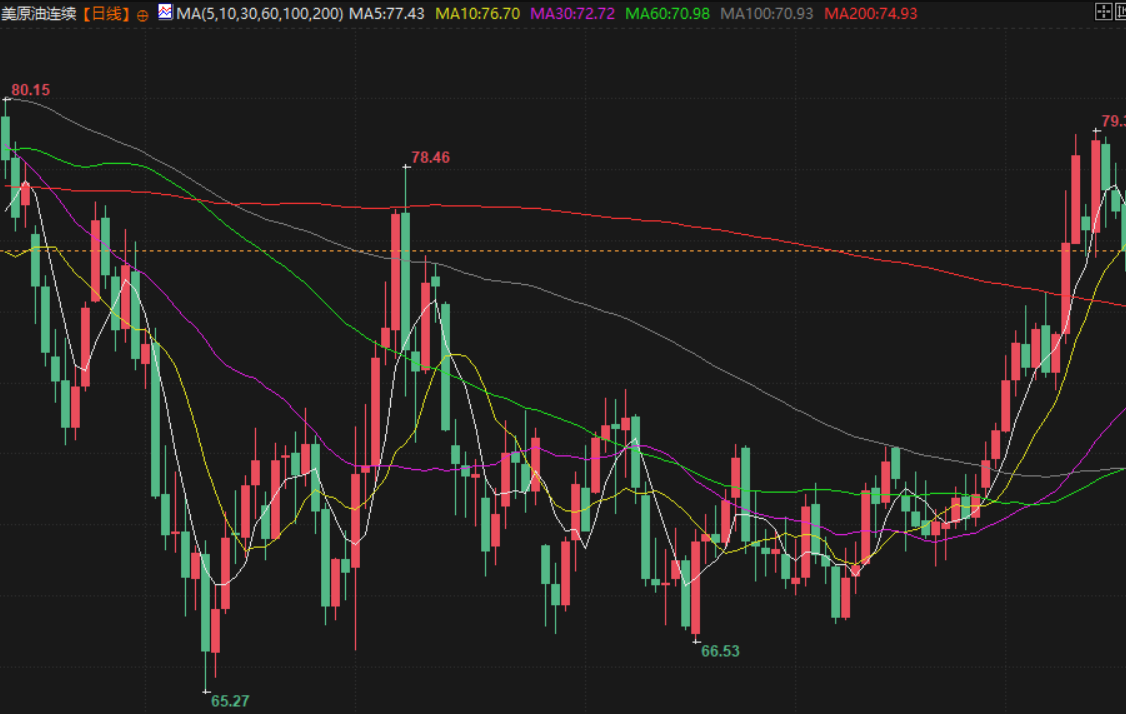Image resolution: width=1126 pixels, height=714 pixels.
Task: Click the 78.46 peak price label
Action: point(430,157)
